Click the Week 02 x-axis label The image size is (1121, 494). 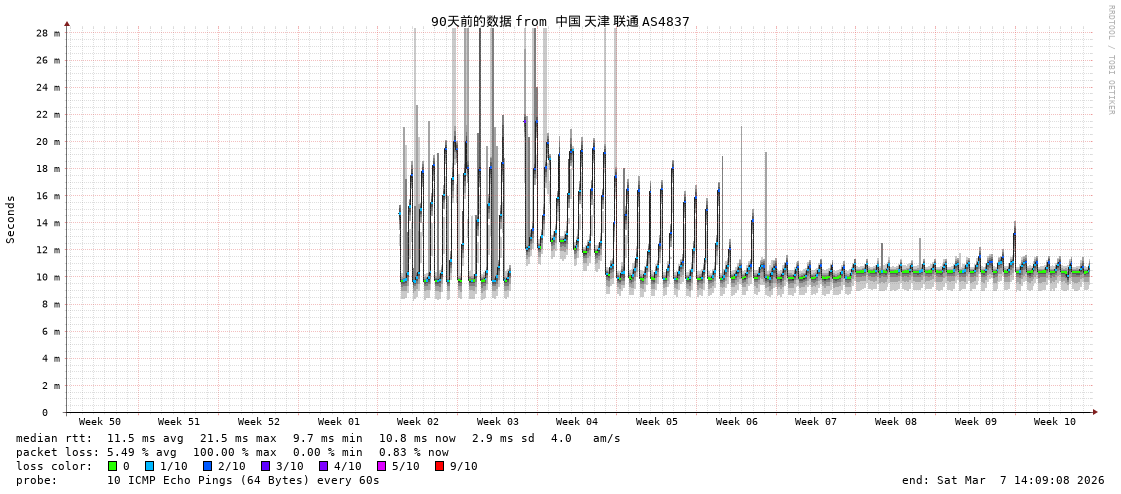point(417,422)
